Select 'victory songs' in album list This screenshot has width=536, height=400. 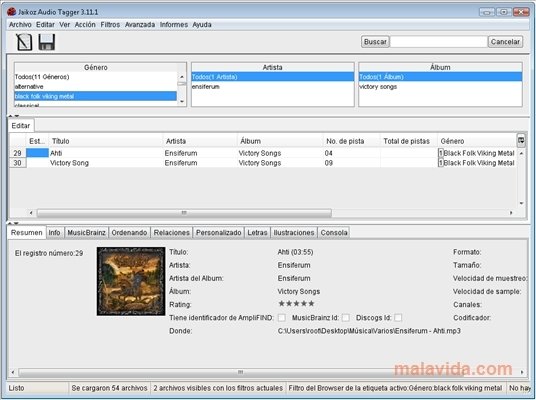pyautogui.click(x=440, y=86)
